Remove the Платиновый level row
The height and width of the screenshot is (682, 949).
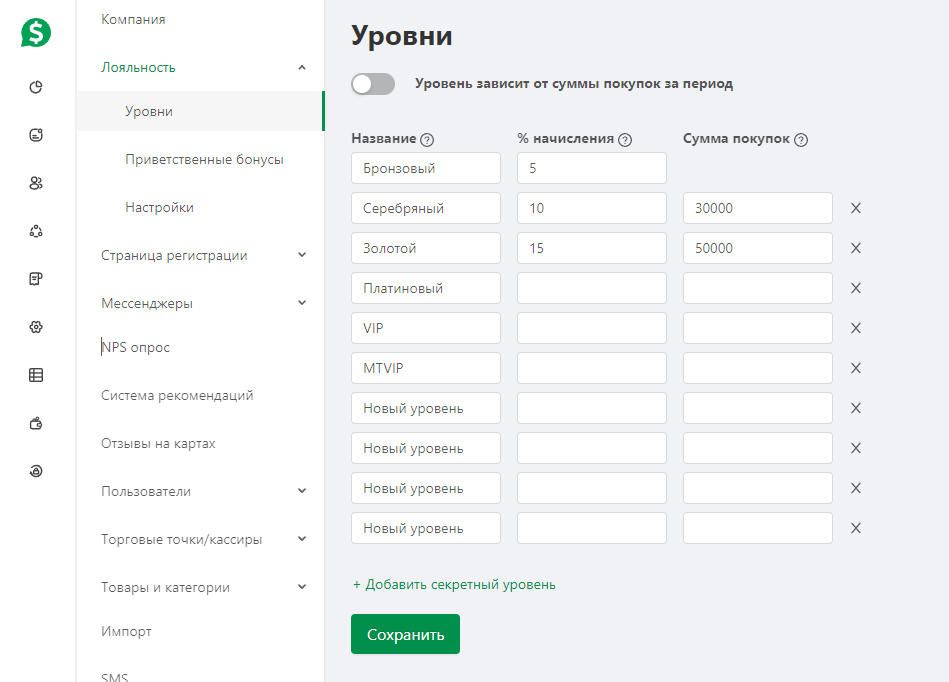856,288
